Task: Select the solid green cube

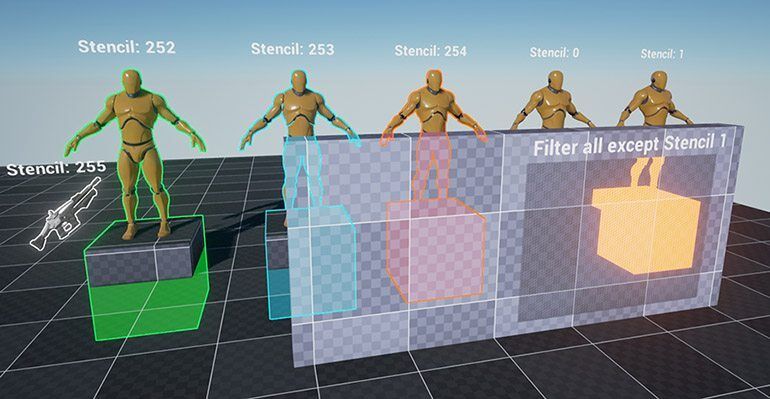Action: 147,278
